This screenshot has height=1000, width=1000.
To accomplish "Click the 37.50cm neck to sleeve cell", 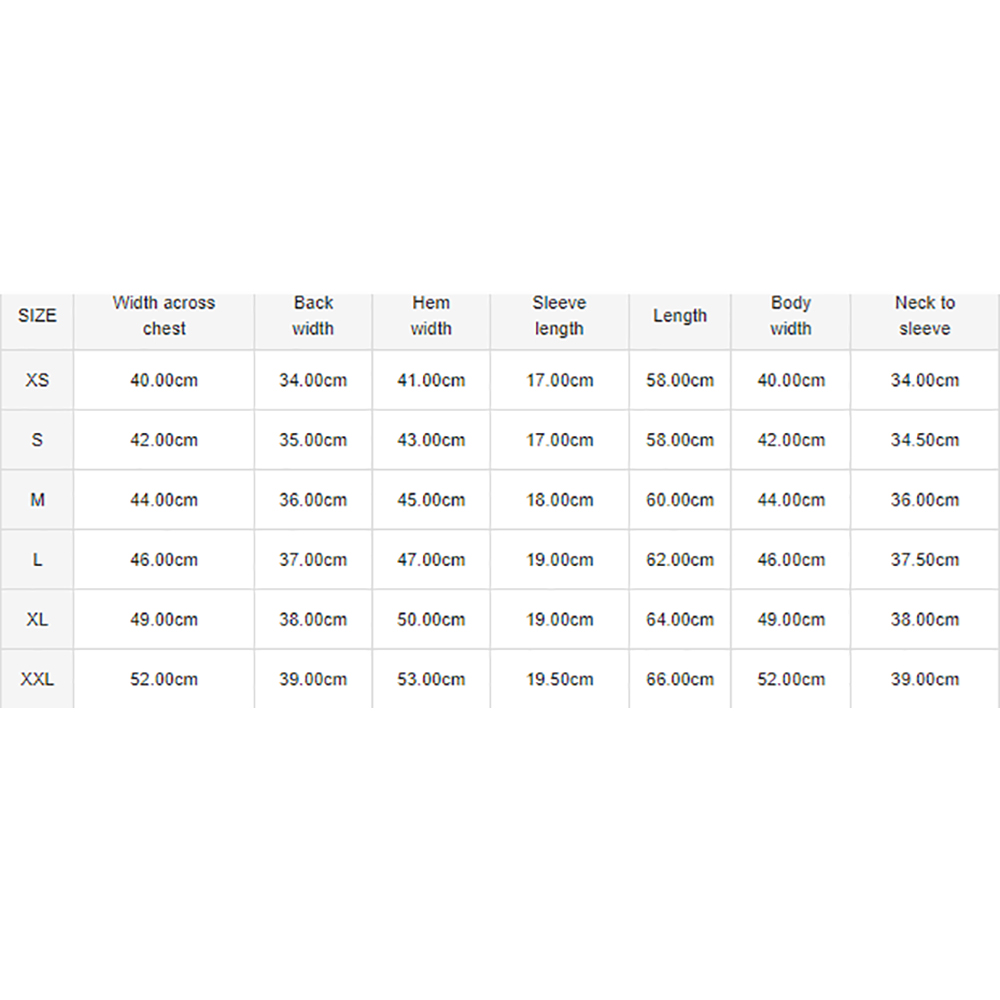I will click(925, 560).
